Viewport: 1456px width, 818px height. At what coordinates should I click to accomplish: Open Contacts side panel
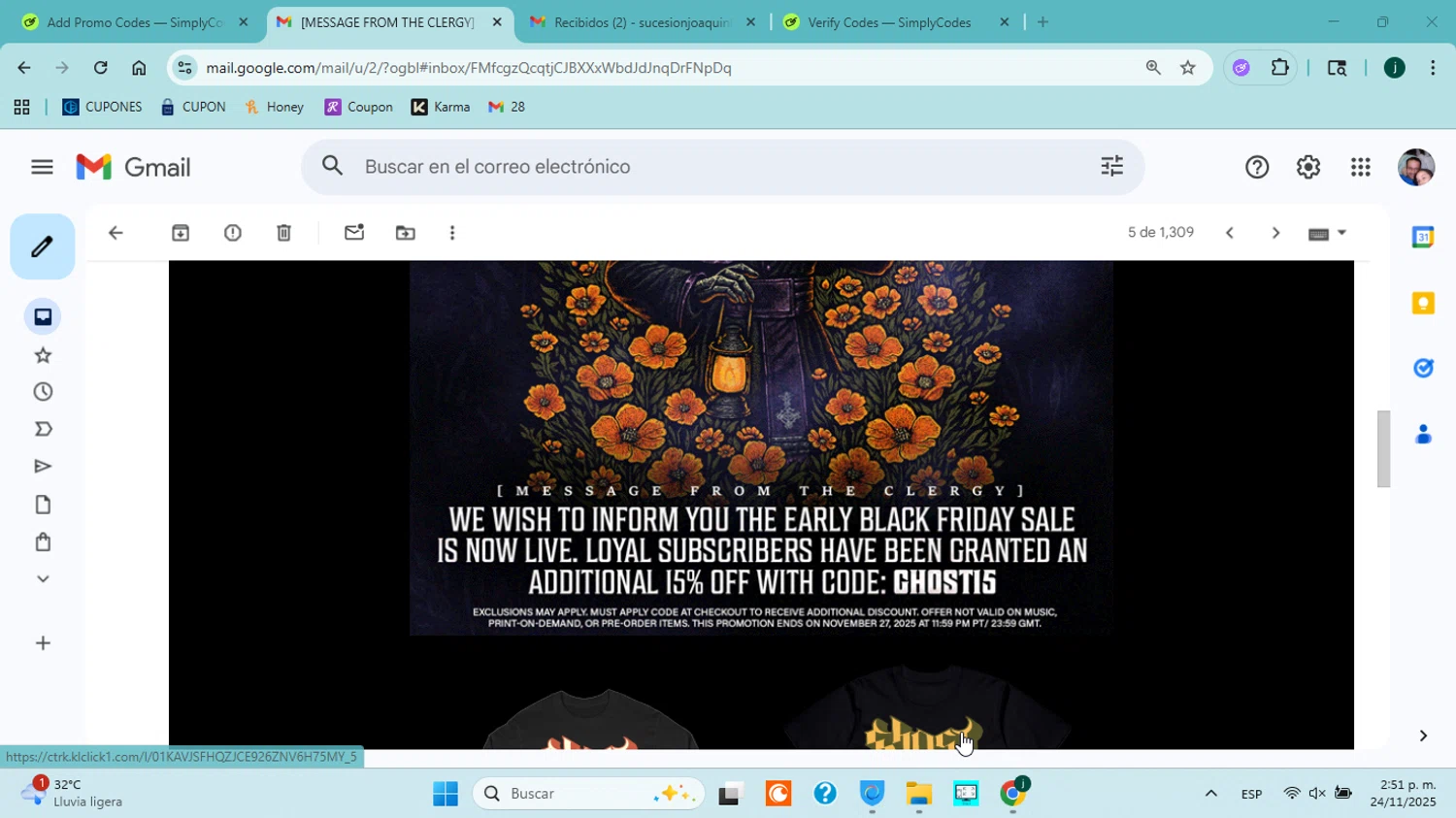[1423, 434]
